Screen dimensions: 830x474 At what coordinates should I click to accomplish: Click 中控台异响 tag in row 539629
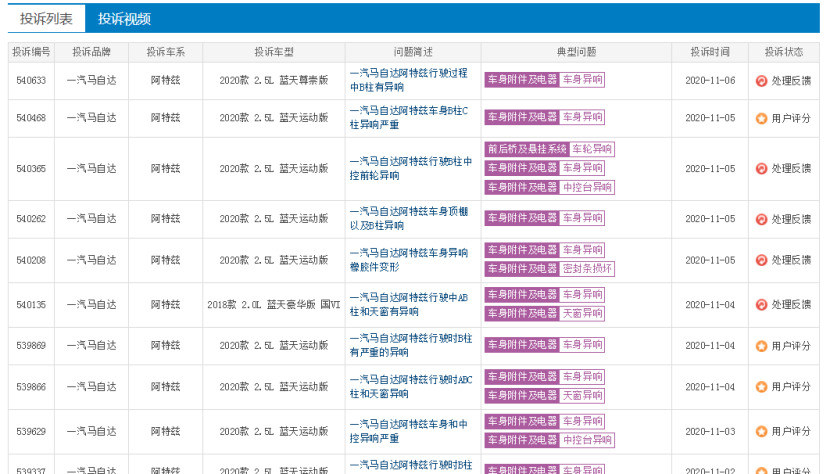(587, 440)
